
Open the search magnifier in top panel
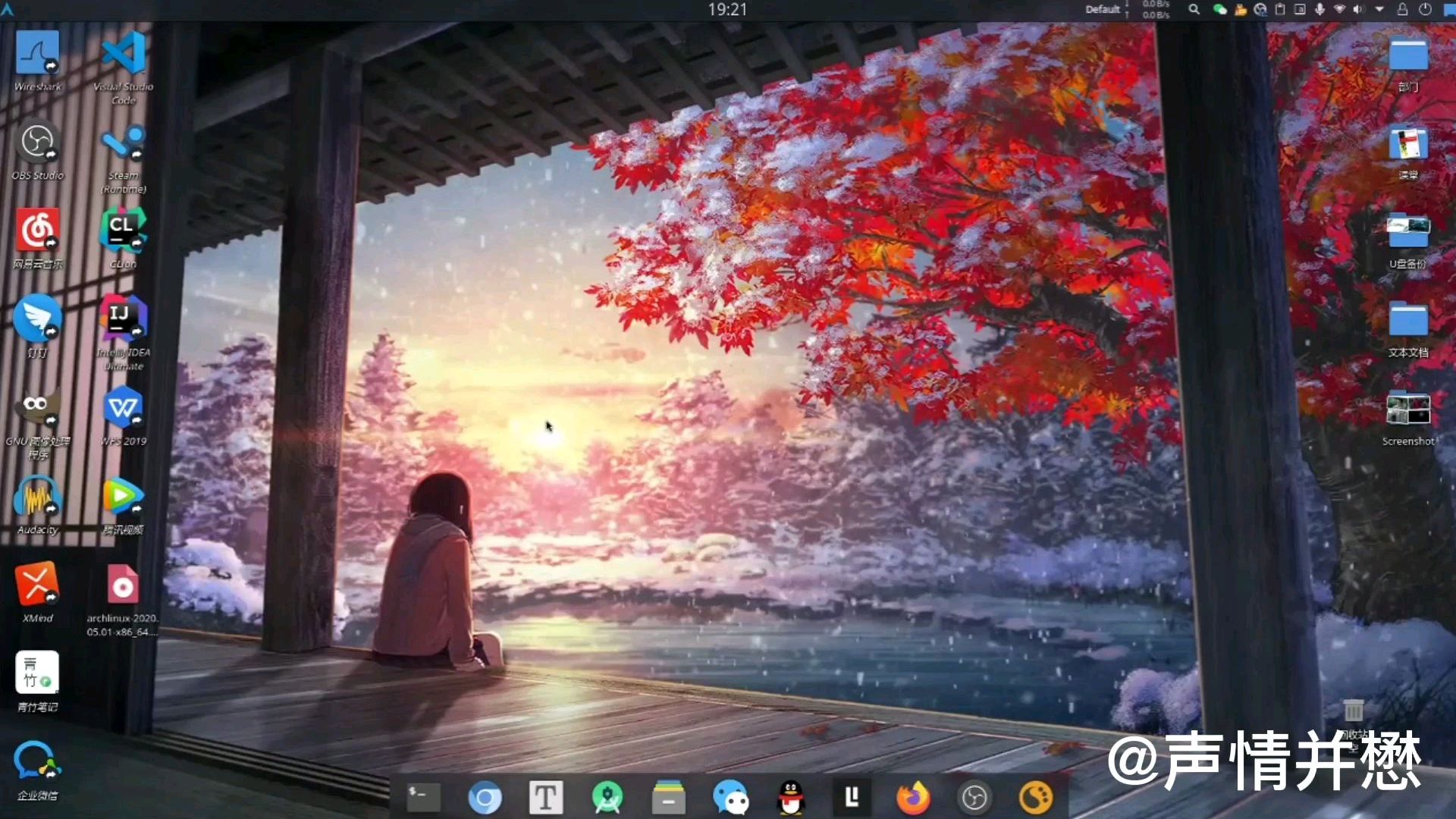pyautogui.click(x=1194, y=9)
